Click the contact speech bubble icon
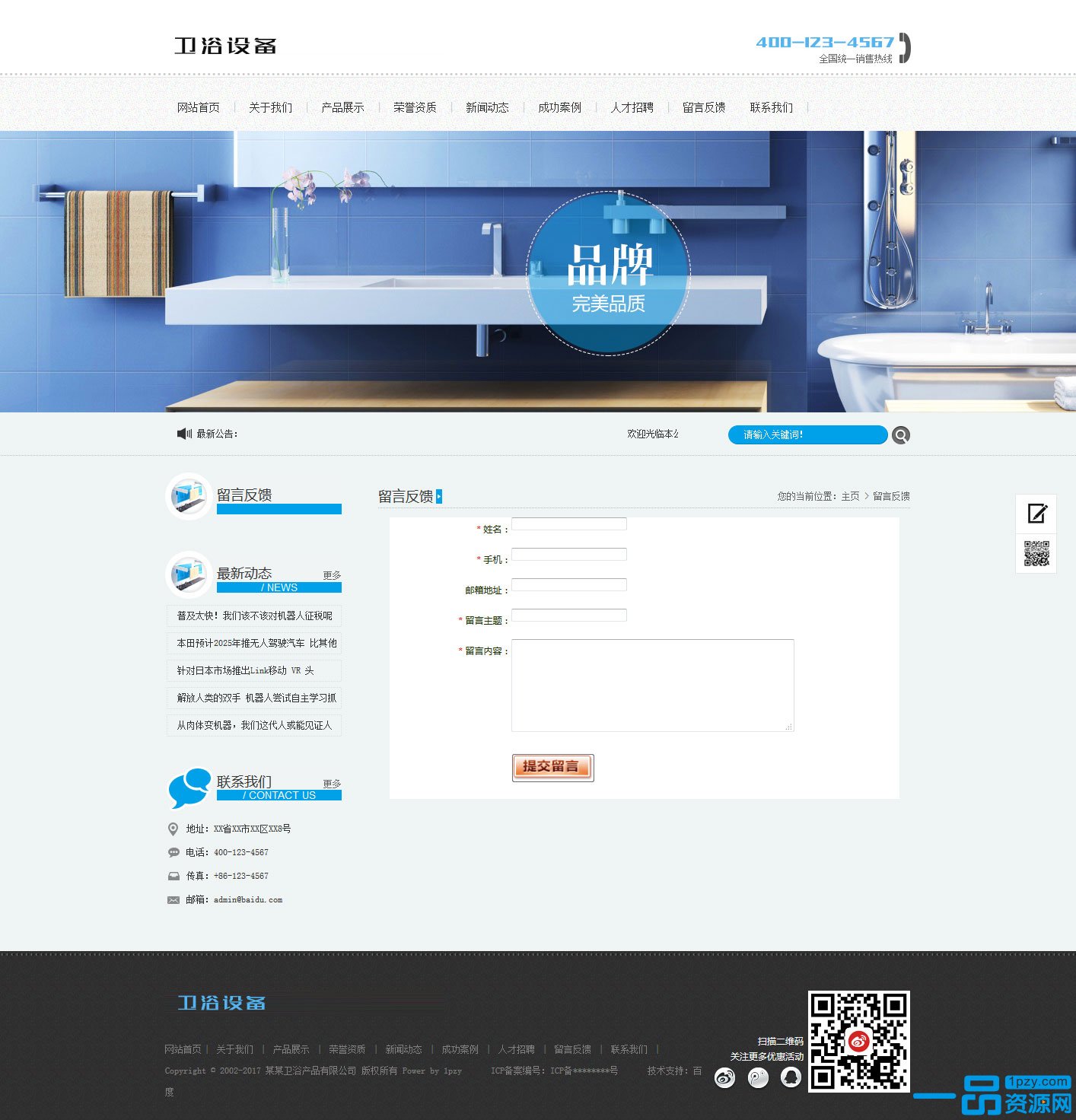The height and width of the screenshot is (1120, 1076). click(x=189, y=787)
